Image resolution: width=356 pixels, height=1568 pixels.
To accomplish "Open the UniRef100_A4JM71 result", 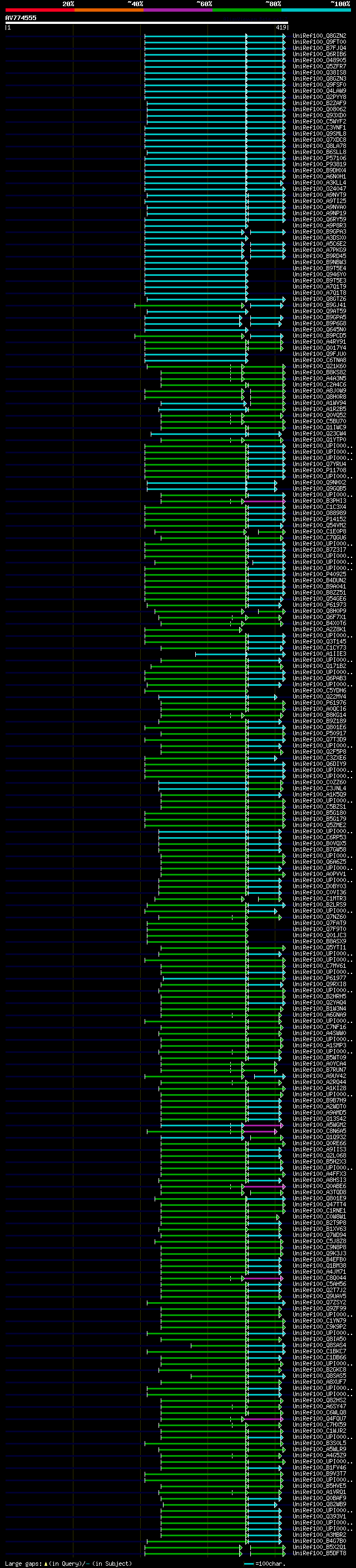I will click(x=319, y=1272).
